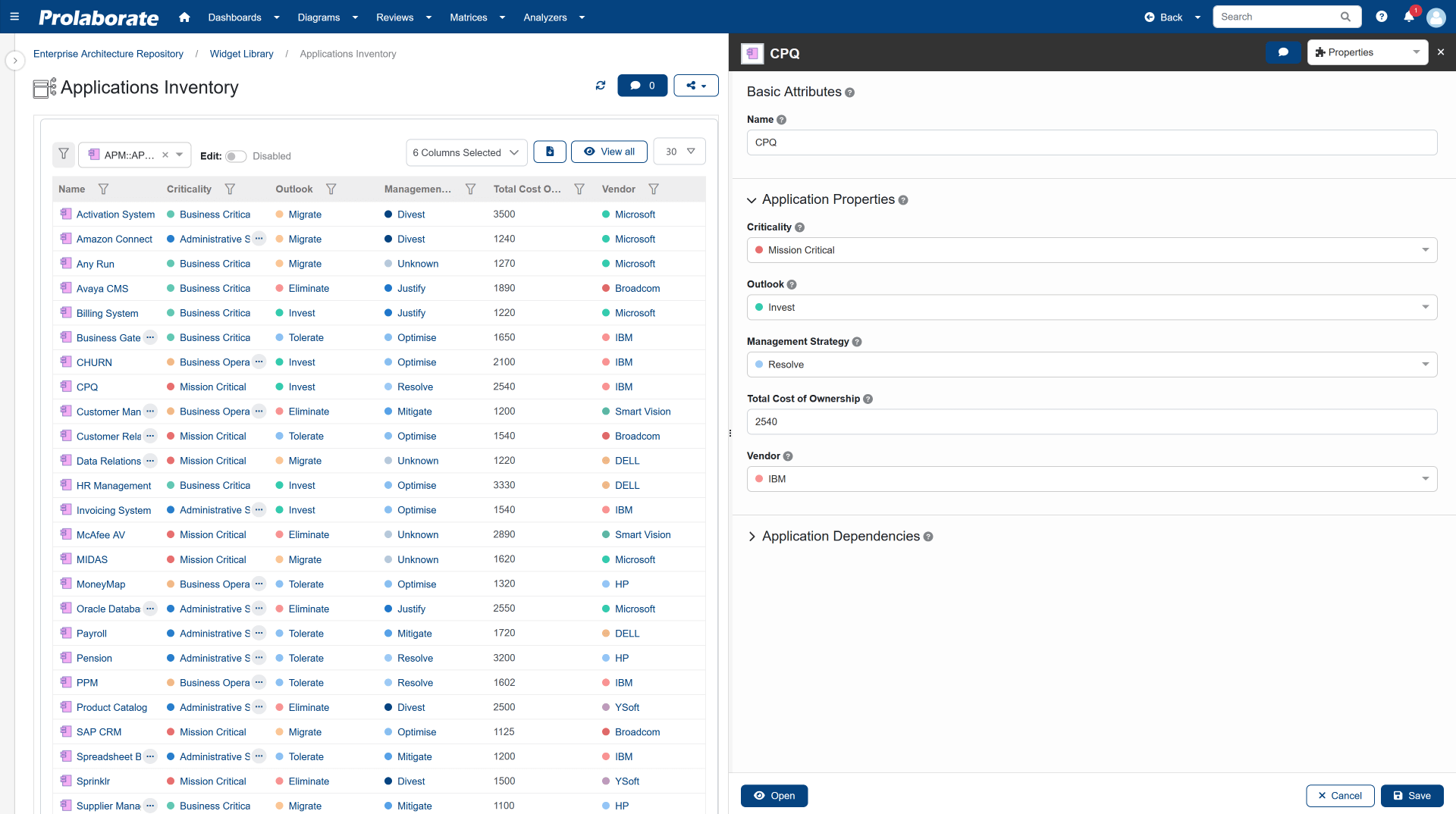
Task: Open the Reviews menu
Action: [403, 17]
